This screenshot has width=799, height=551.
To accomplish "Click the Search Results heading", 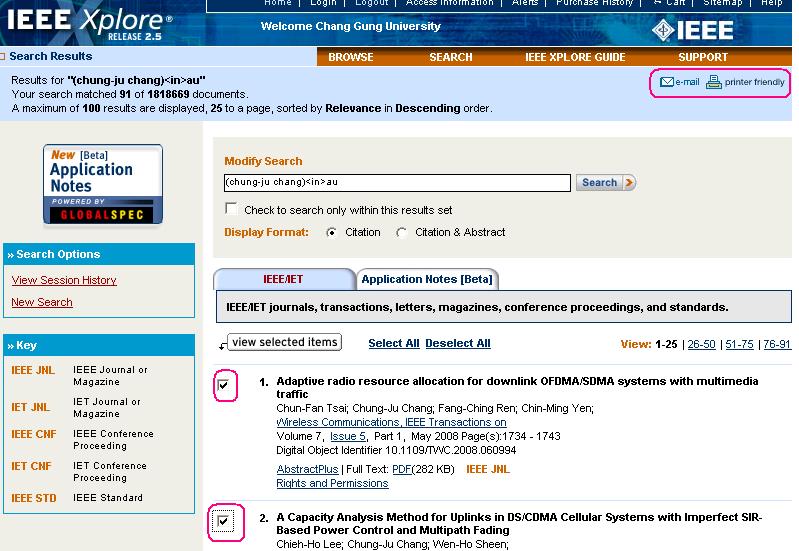I will click(x=50, y=56).
